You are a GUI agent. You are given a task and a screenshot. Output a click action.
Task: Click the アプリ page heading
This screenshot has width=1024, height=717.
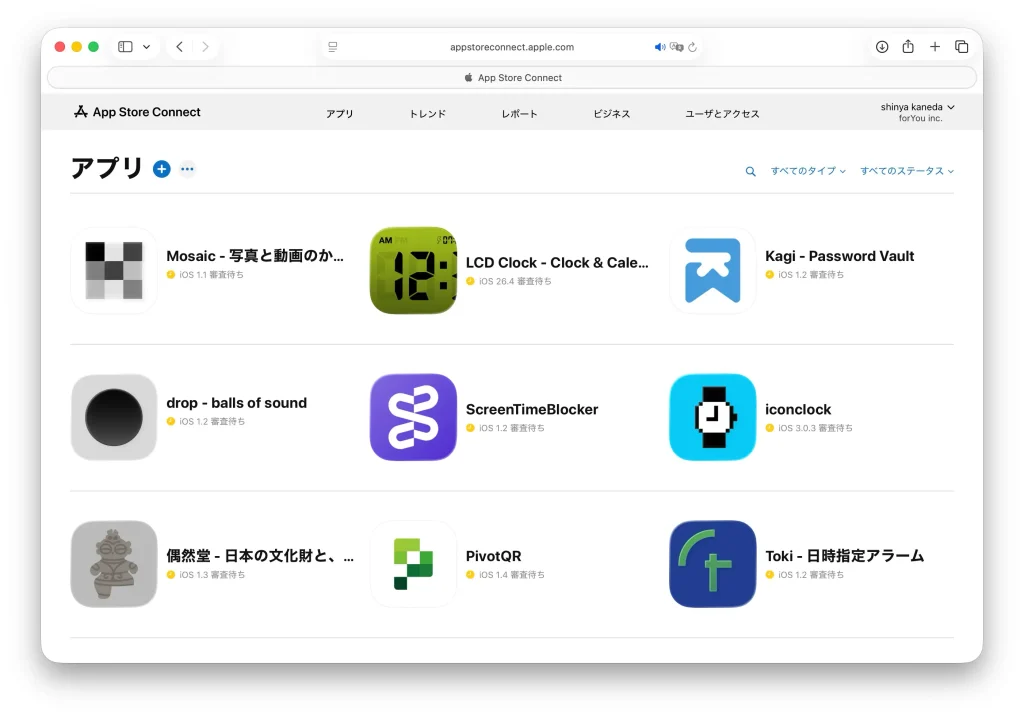106,168
